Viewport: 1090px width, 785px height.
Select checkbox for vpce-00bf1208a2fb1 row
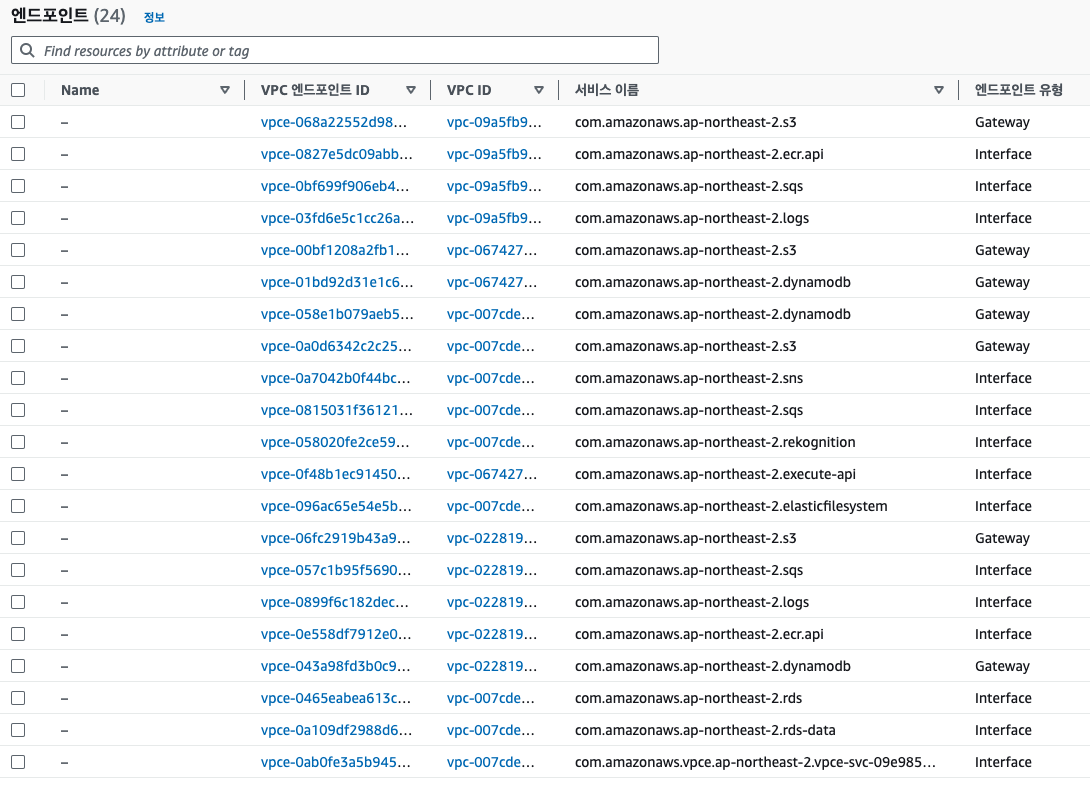point(18,250)
